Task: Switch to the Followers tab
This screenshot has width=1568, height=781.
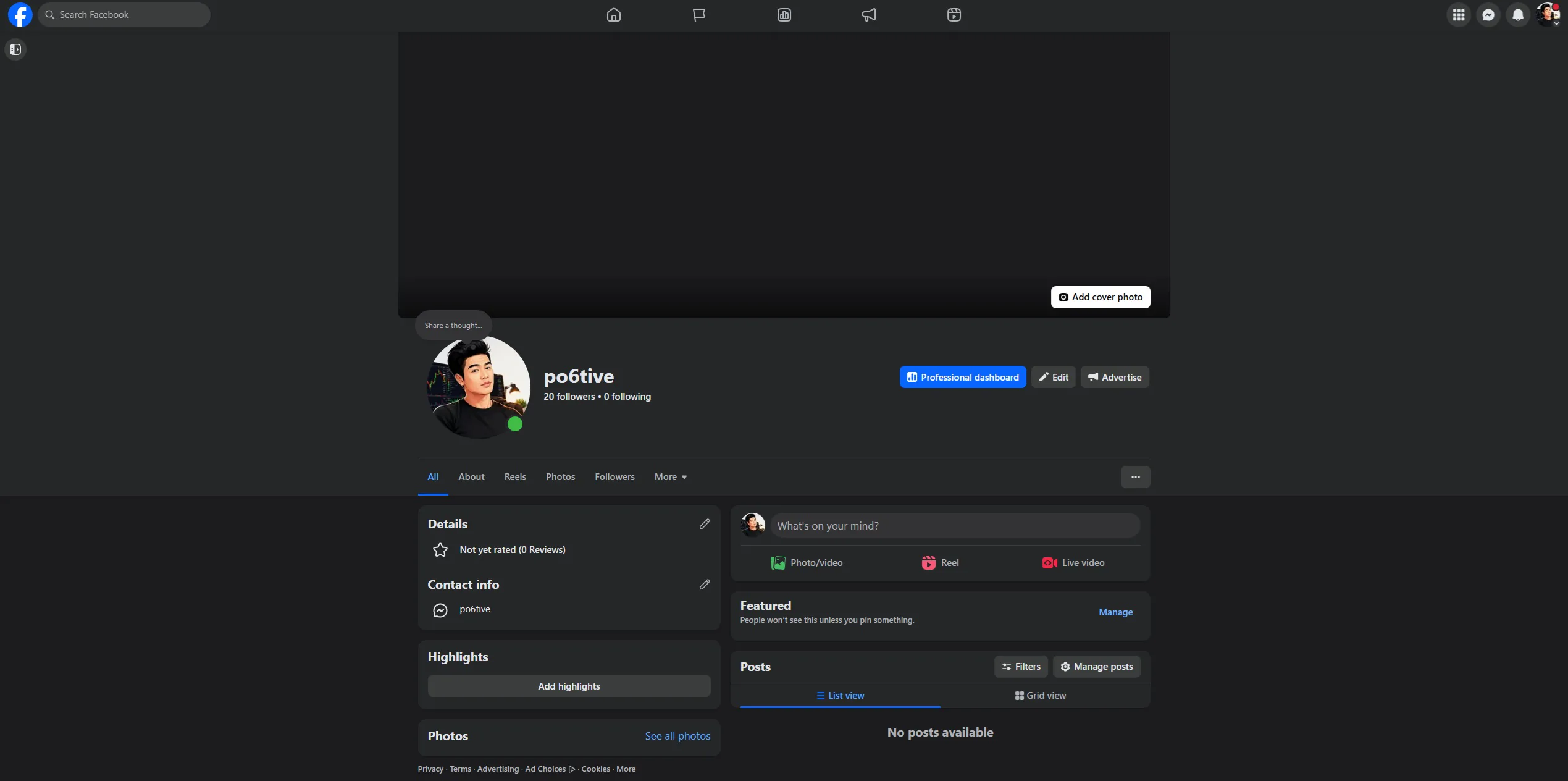Action: click(614, 477)
